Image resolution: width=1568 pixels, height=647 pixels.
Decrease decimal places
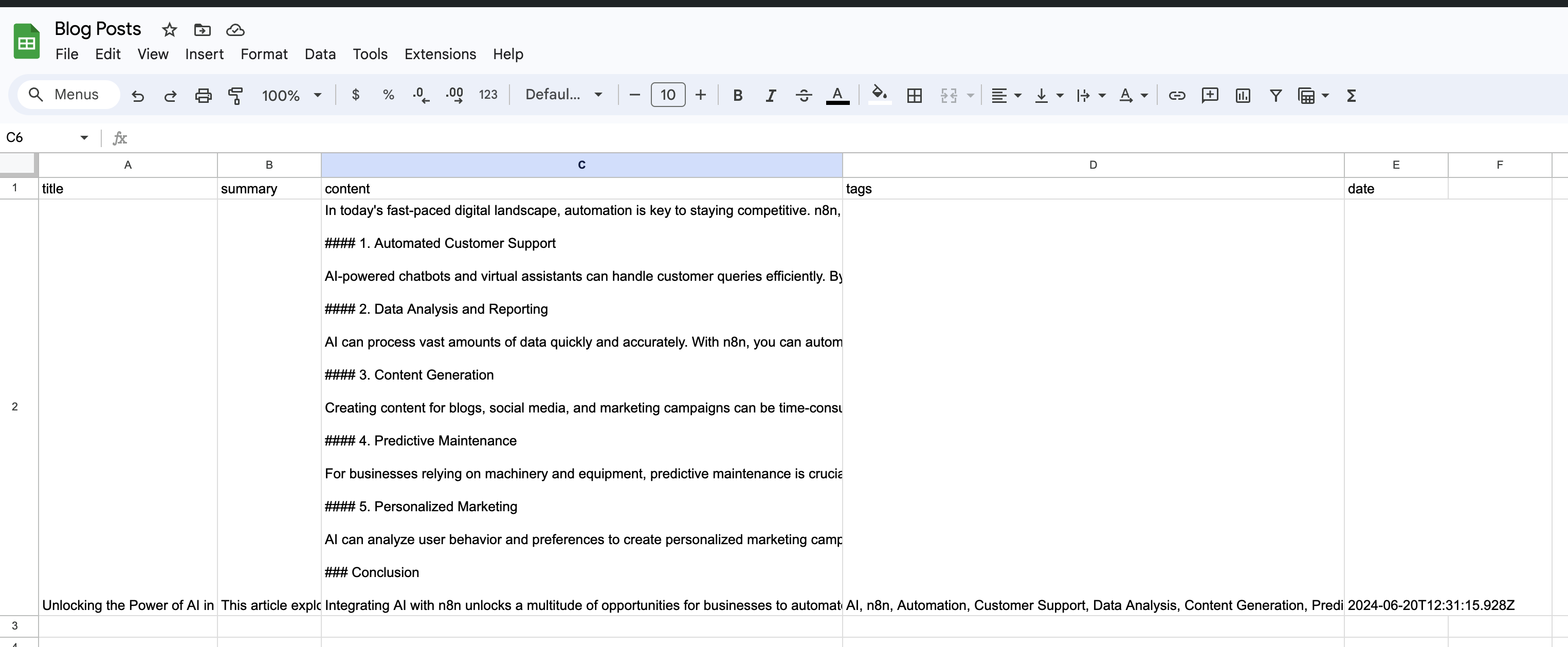pyautogui.click(x=421, y=95)
